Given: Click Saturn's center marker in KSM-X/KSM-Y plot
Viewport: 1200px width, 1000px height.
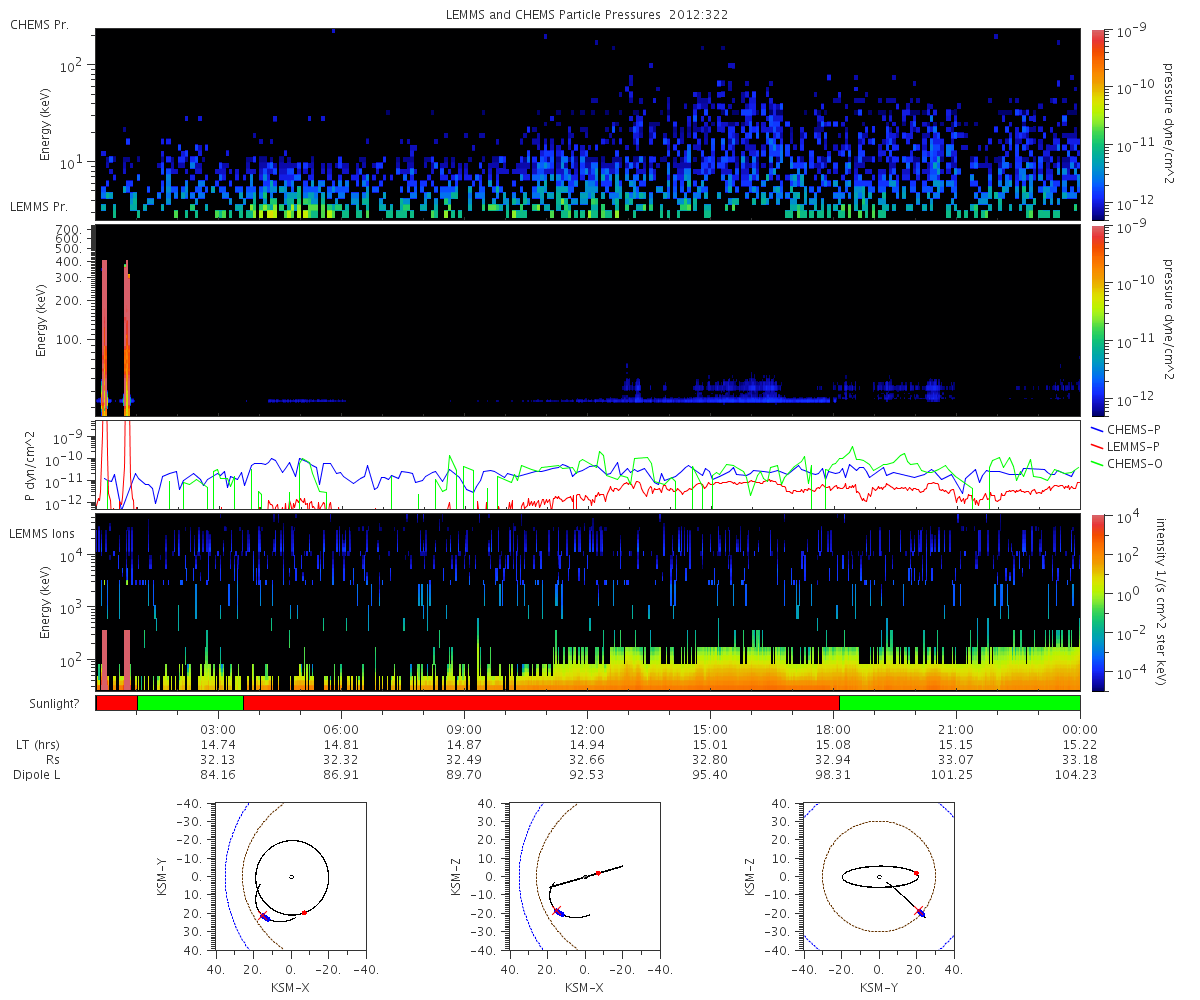Looking at the screenshot, I should pos(291,877).
